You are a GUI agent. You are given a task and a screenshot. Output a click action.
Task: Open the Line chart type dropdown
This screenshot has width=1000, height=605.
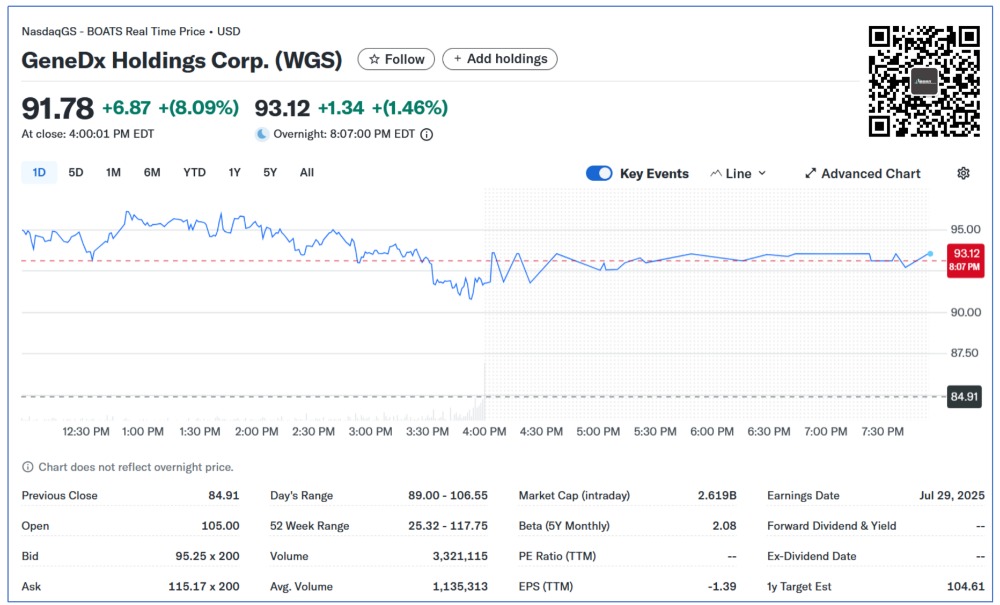[738, 173]
